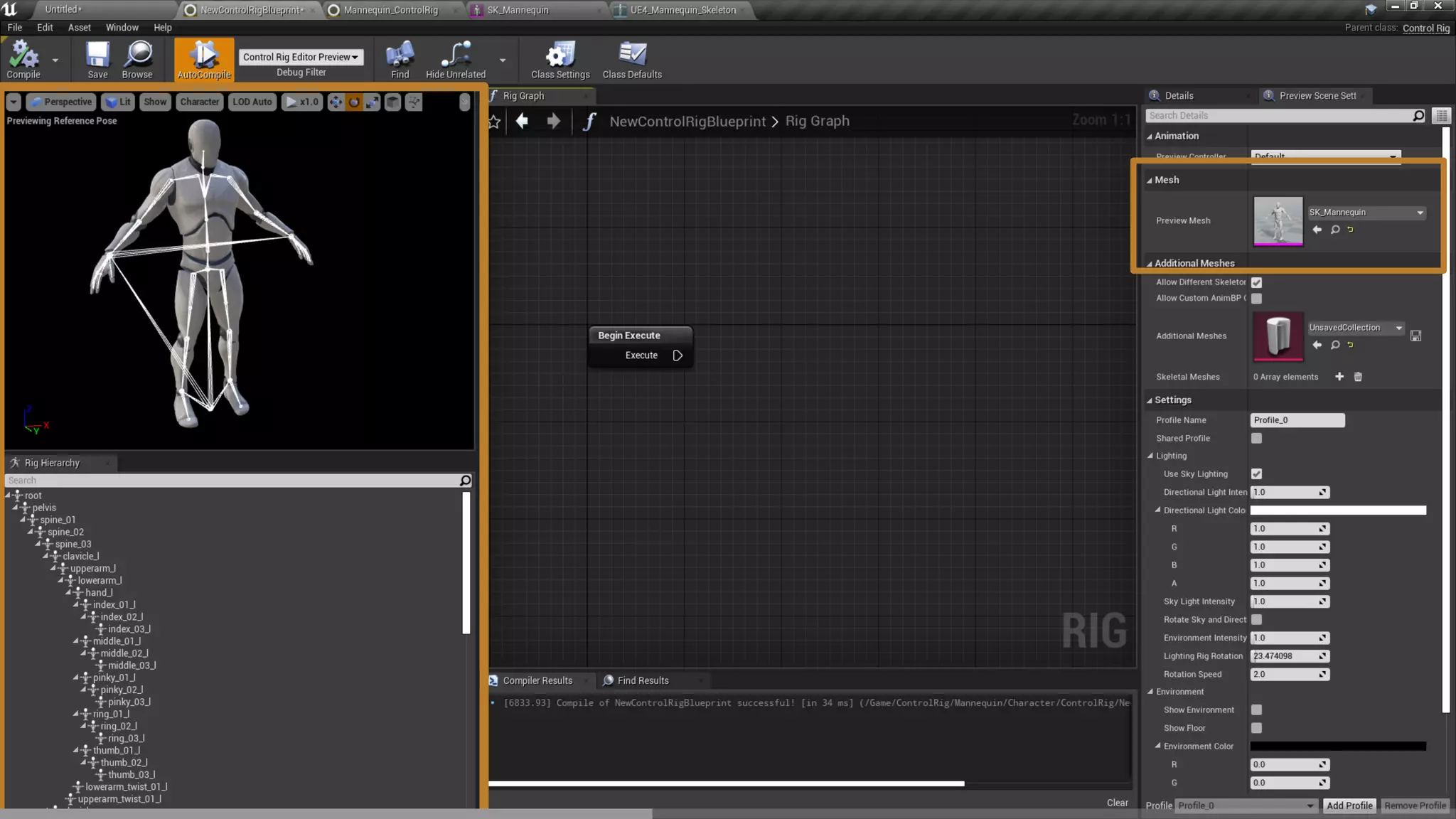
Task: Add element to Skeletal Meshes array
Action: click(1339, 377)
